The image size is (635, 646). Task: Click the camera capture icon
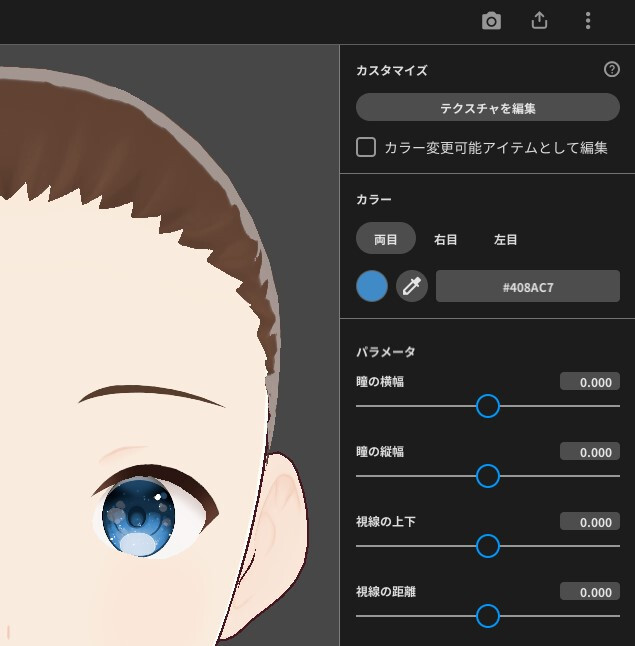(491, 21)
